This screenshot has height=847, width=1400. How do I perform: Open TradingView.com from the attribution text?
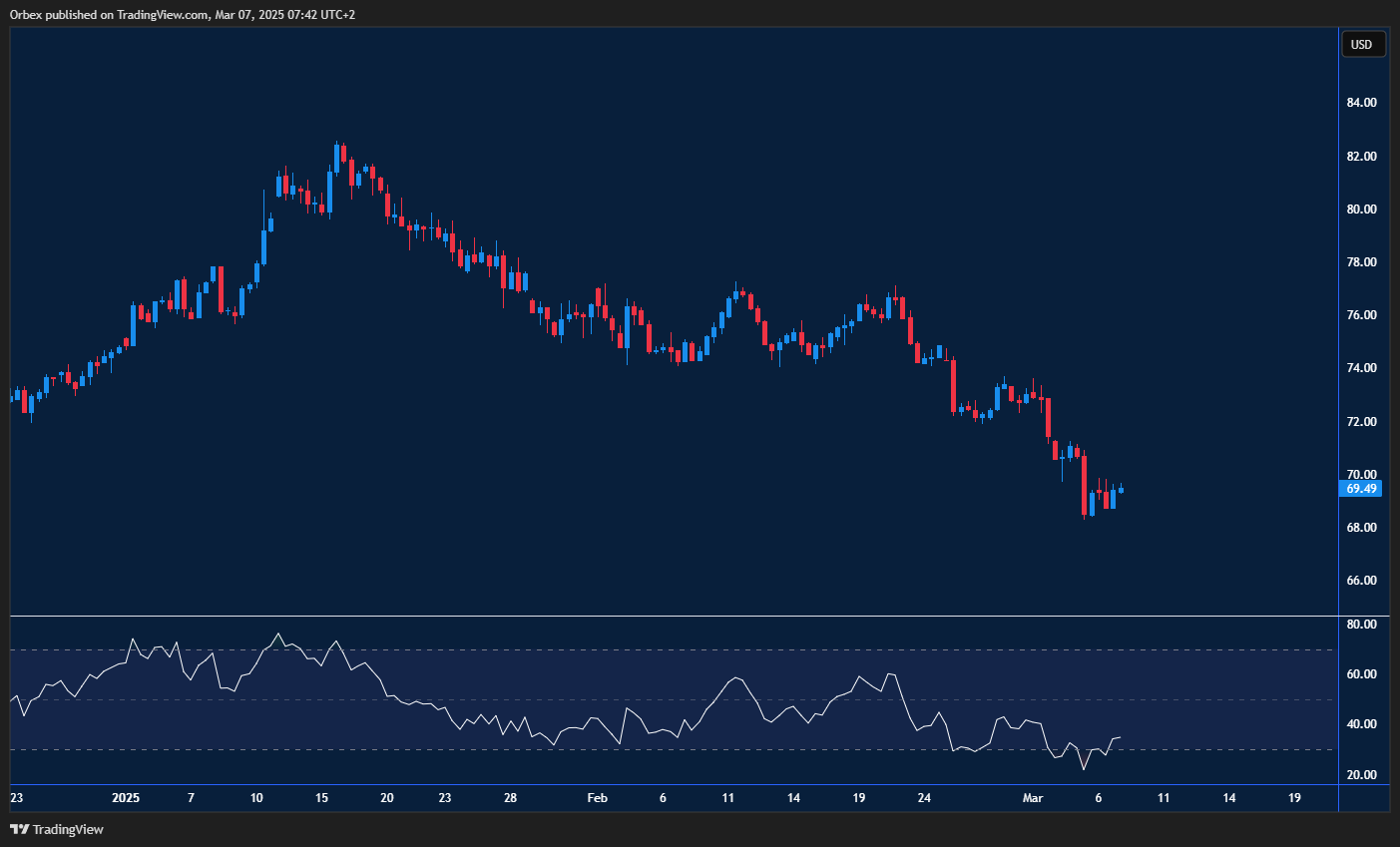tap(160, 14)
